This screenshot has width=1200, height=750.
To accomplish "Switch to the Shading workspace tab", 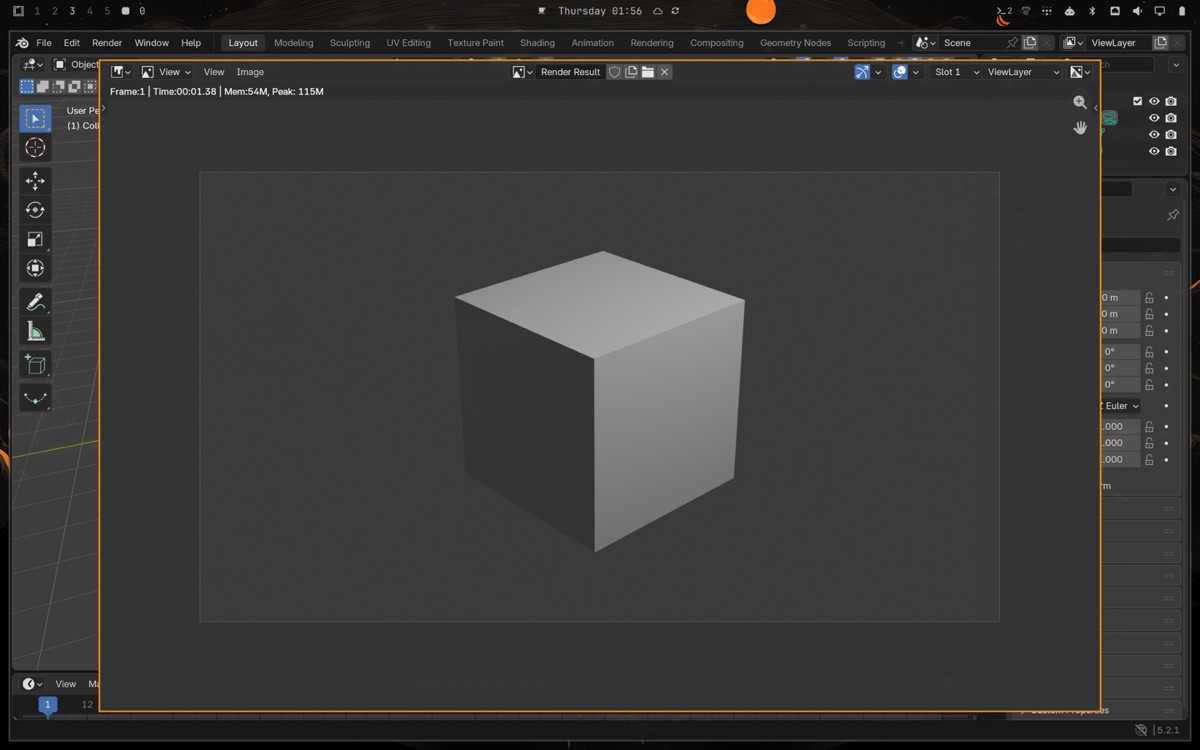I will [x=537, y=43].
